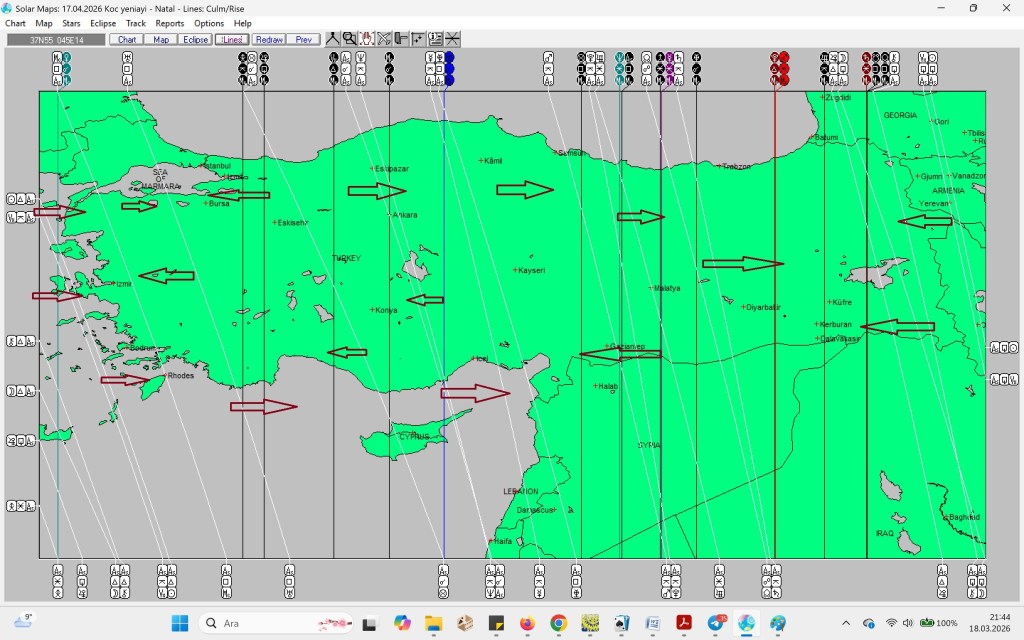
Task: Click the Map toolbar button
Action: coord(161,40)
